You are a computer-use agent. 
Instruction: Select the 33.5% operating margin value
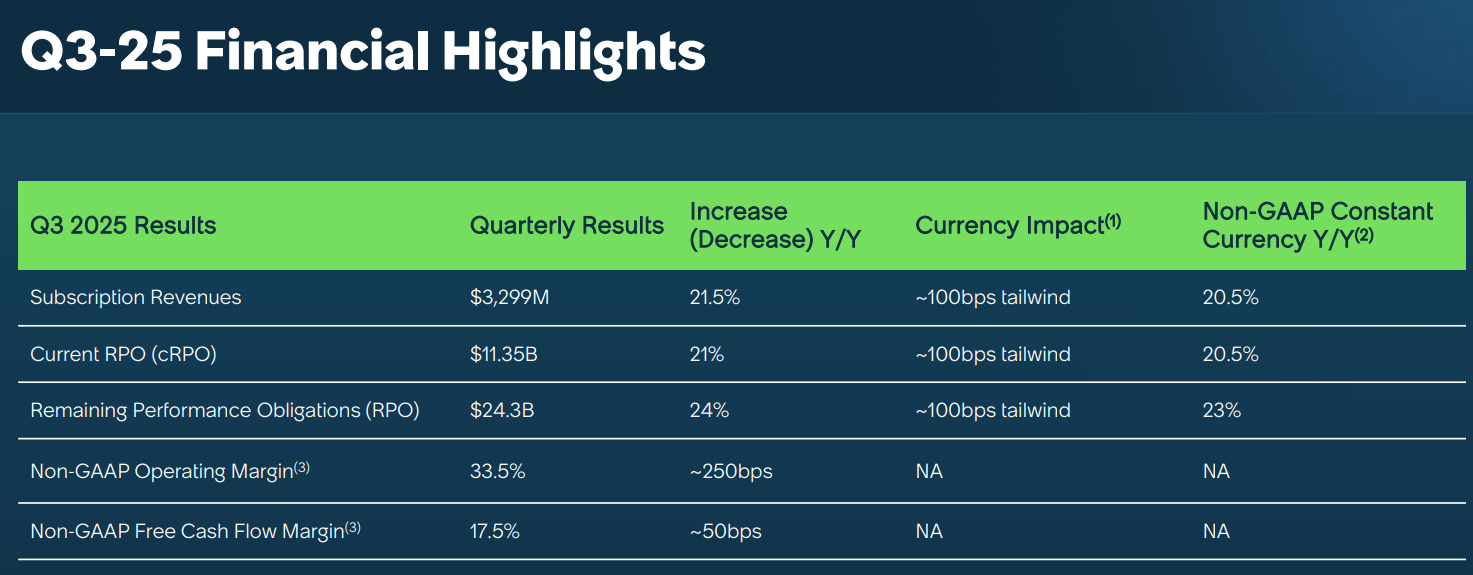pos(498,471)
